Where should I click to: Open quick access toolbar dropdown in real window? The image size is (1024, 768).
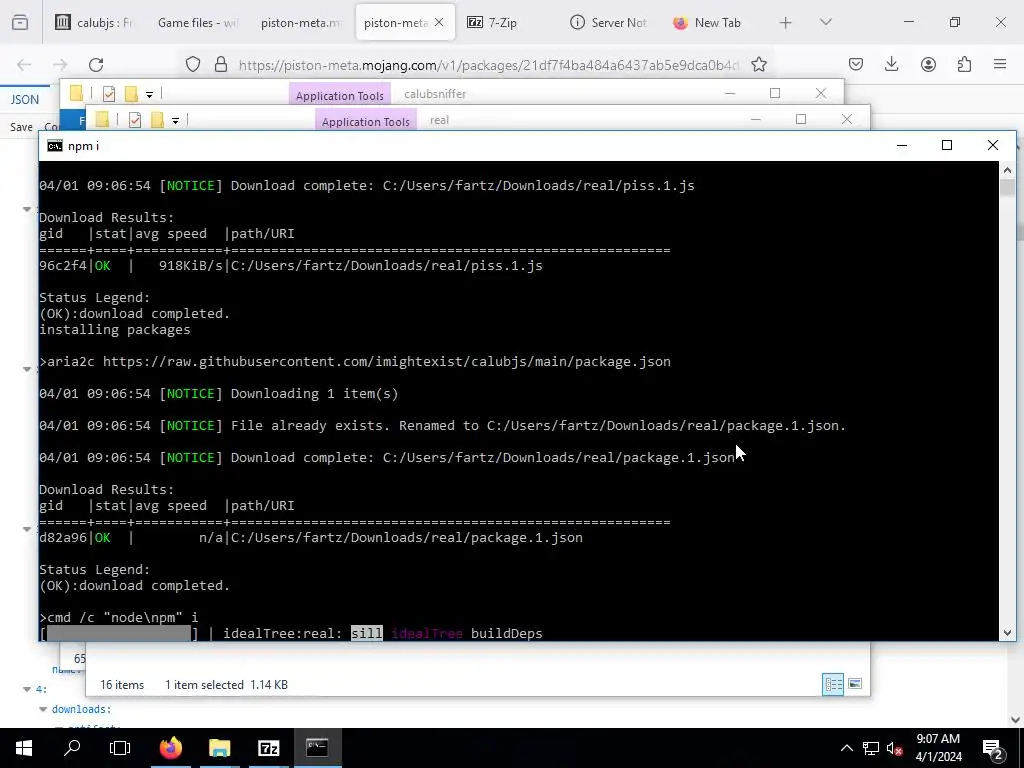pyautogui.click(x=175, y=121)
